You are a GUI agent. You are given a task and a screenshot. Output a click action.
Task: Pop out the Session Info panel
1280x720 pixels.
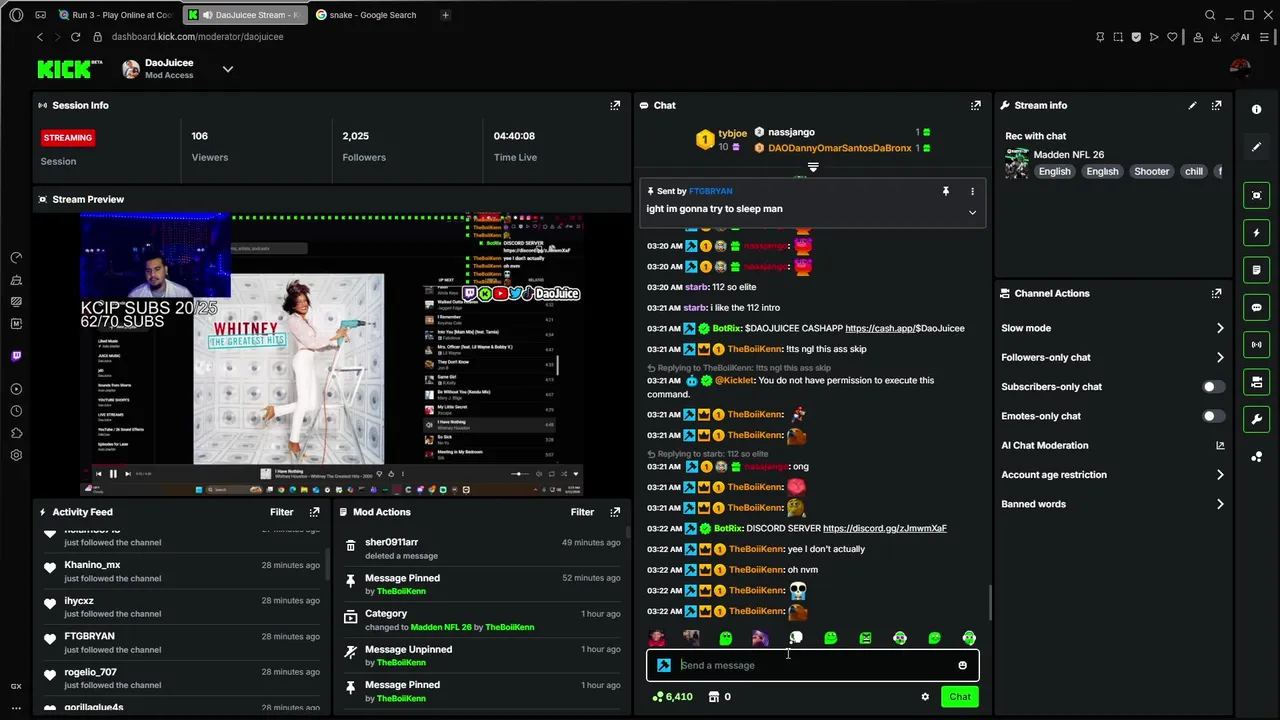[615, 105]
